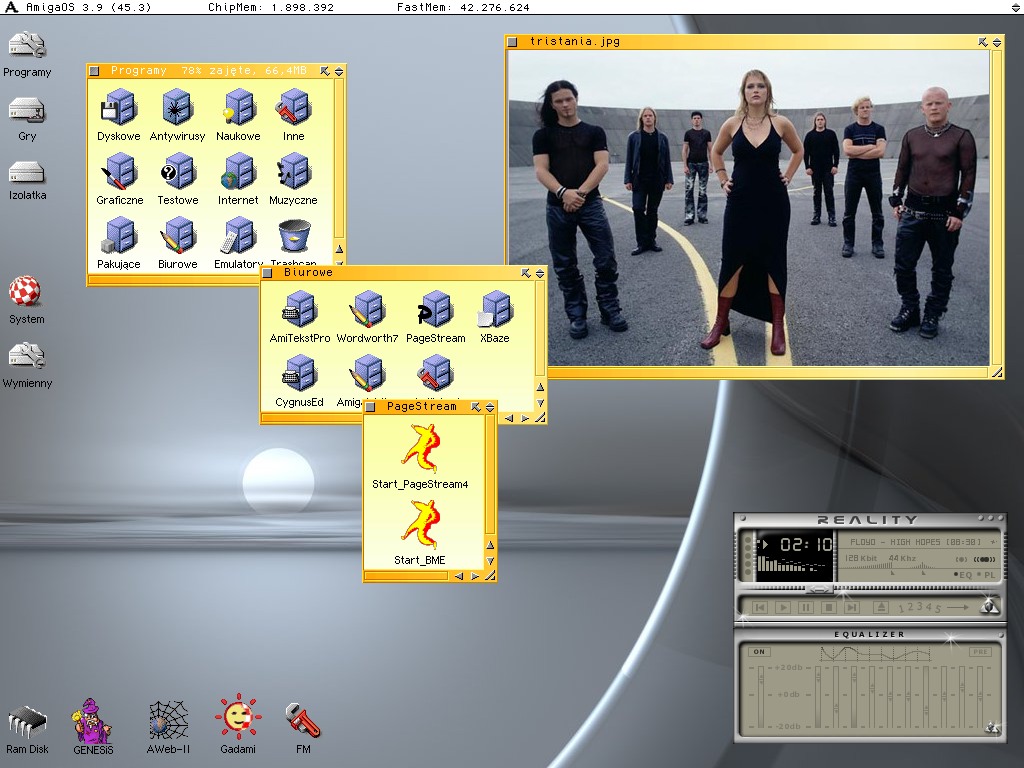Screen dimensions: 1024x768
Task: Click the left scroll arrow in Biurowe window
Action: tap(509, 418)
